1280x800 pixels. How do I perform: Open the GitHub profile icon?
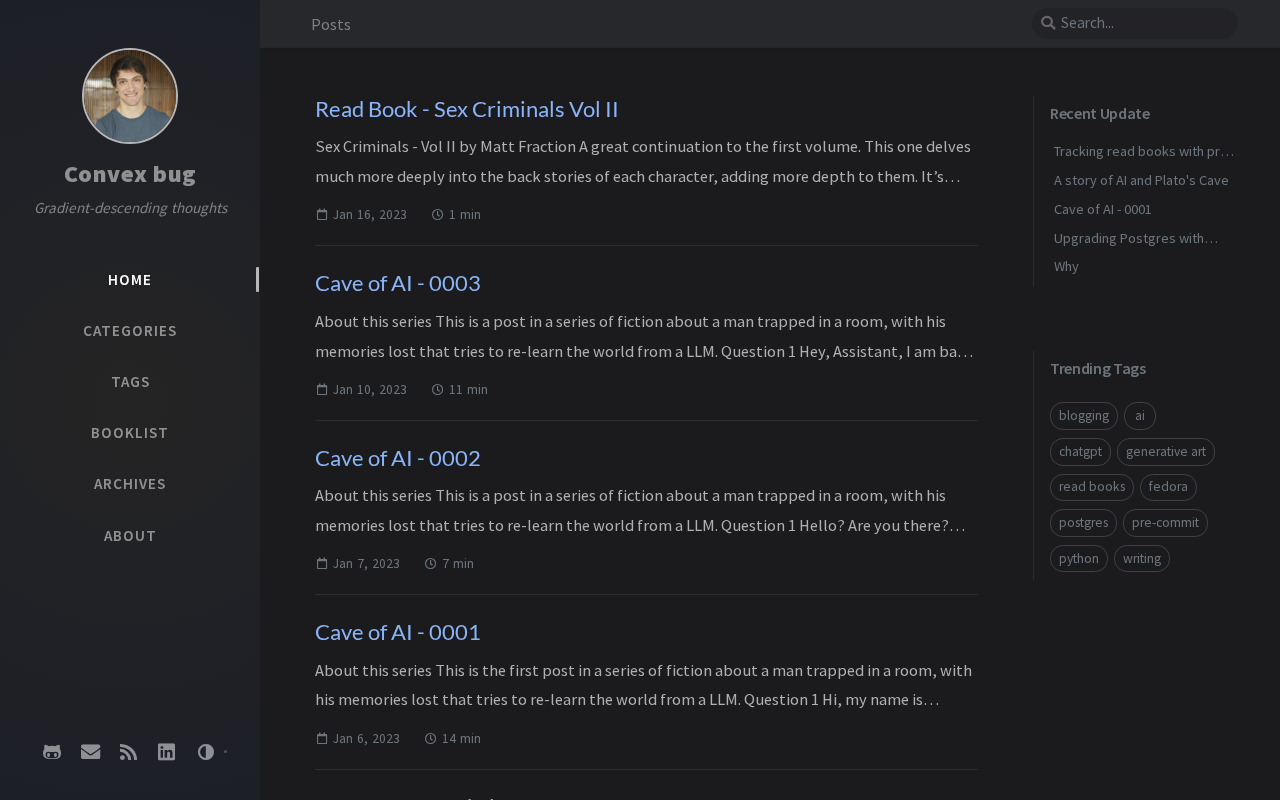pos(52,752)
